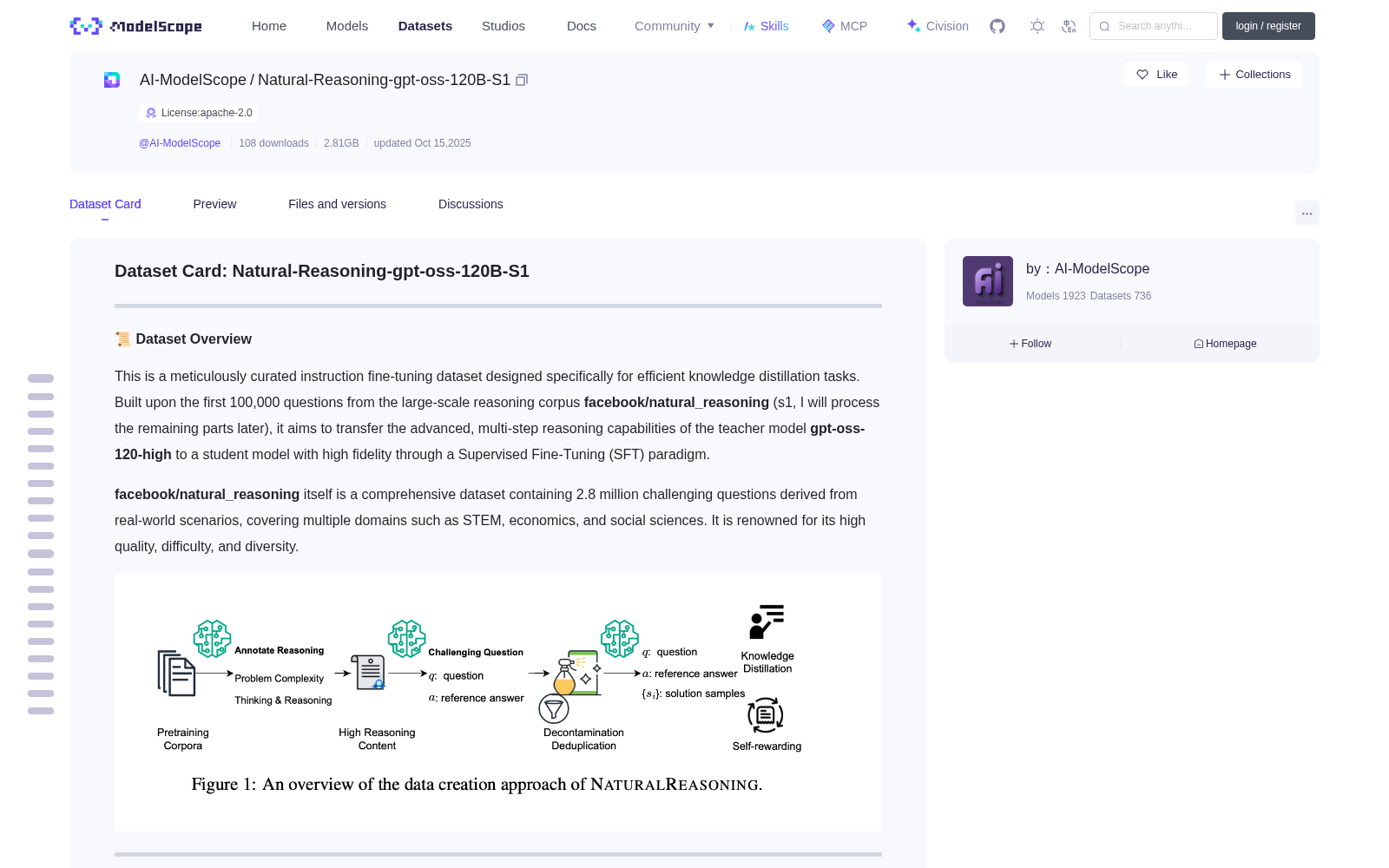Select the Dataset Card tab
Screen dimensions: 1389x868
(x=105, y=204)
